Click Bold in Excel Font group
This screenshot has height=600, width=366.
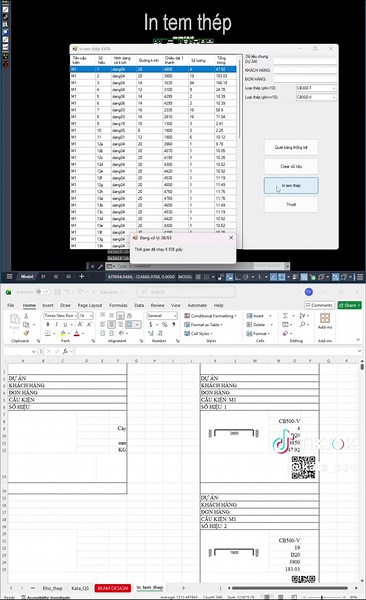pyautogui.click(x=48, y=324)
